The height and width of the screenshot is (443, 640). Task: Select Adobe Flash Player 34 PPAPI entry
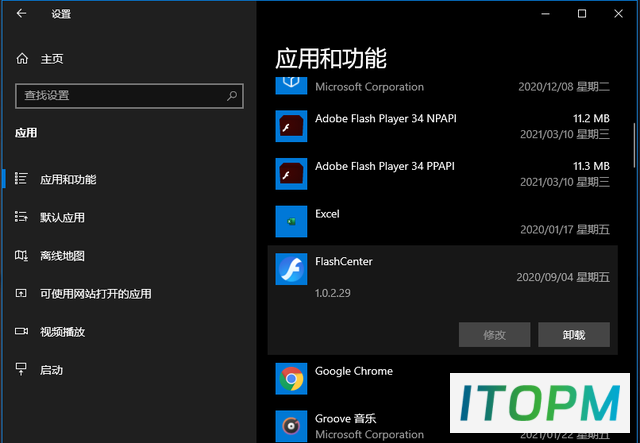(x=385, y=166)
